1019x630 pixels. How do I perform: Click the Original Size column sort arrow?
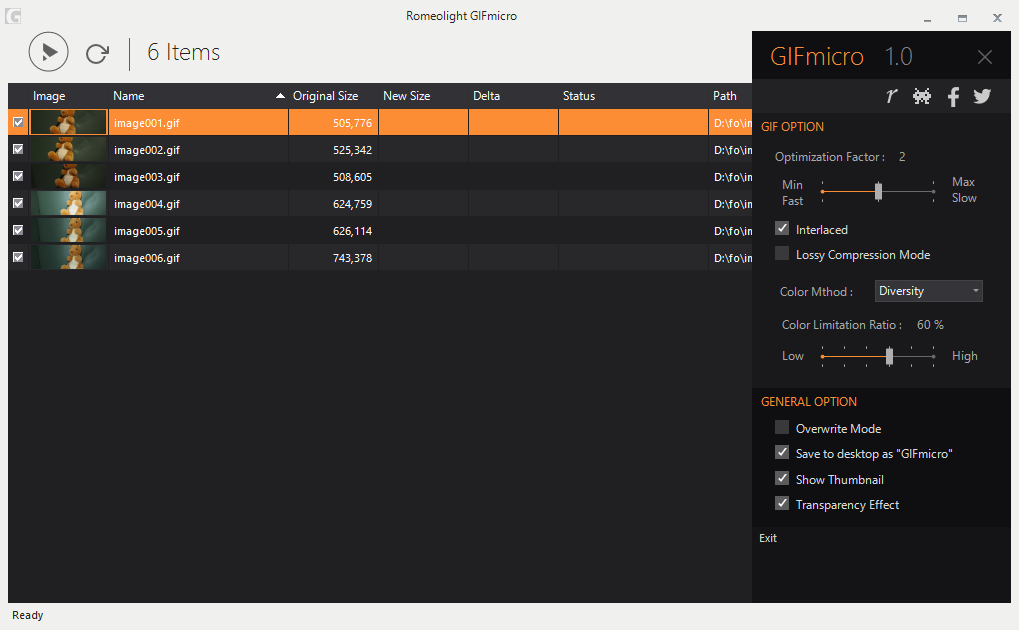pyautogui.click(x=281, y=95)
